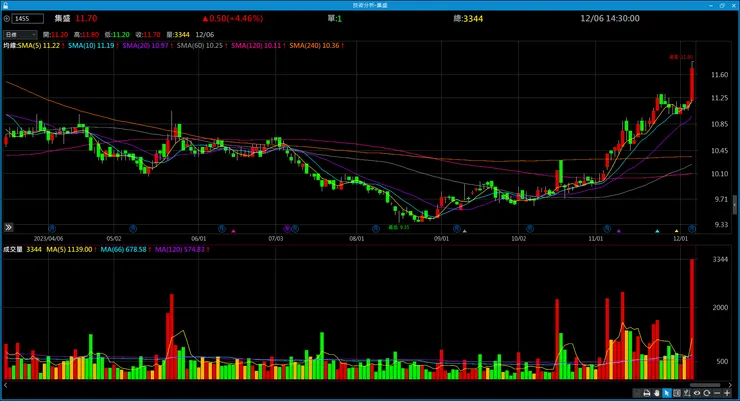Viewport: 740px width, 401px height.
Task: Click the close price 收:11.70 field
Action: (x=148, y=35)
